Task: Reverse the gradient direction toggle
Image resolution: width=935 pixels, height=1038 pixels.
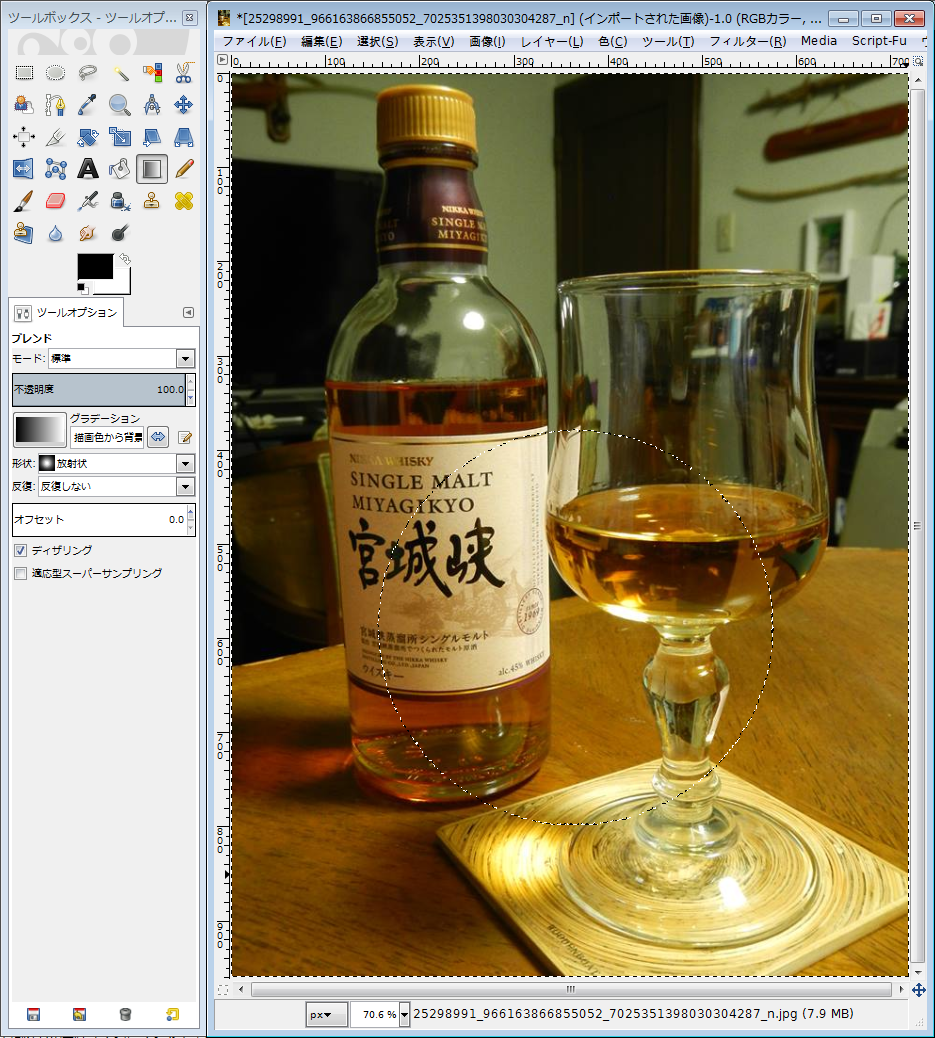Action: pyautogui.click(x=158, y=437)
